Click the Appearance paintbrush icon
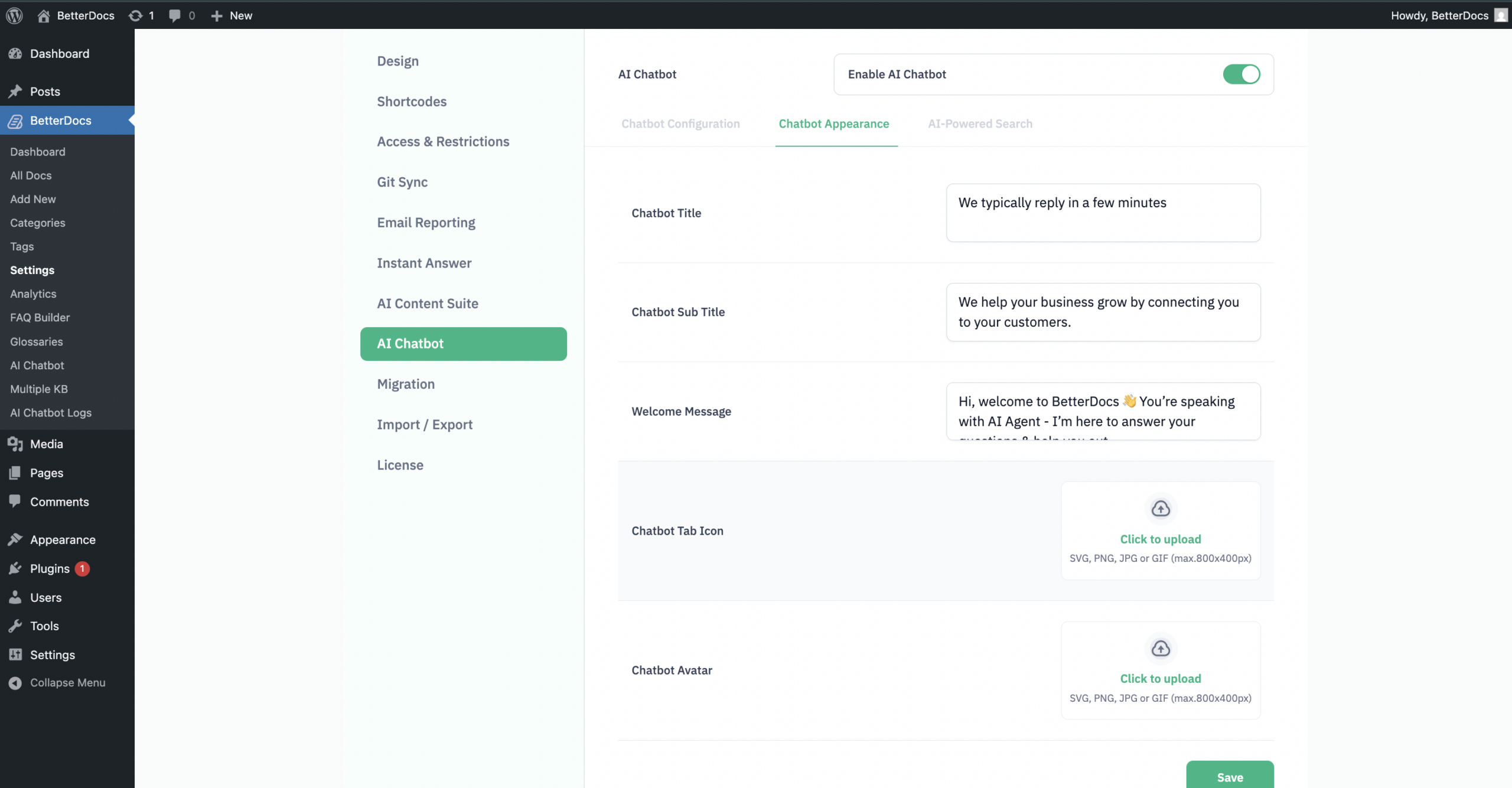Viewport: 1512px width, 788px height. [15, 539]
